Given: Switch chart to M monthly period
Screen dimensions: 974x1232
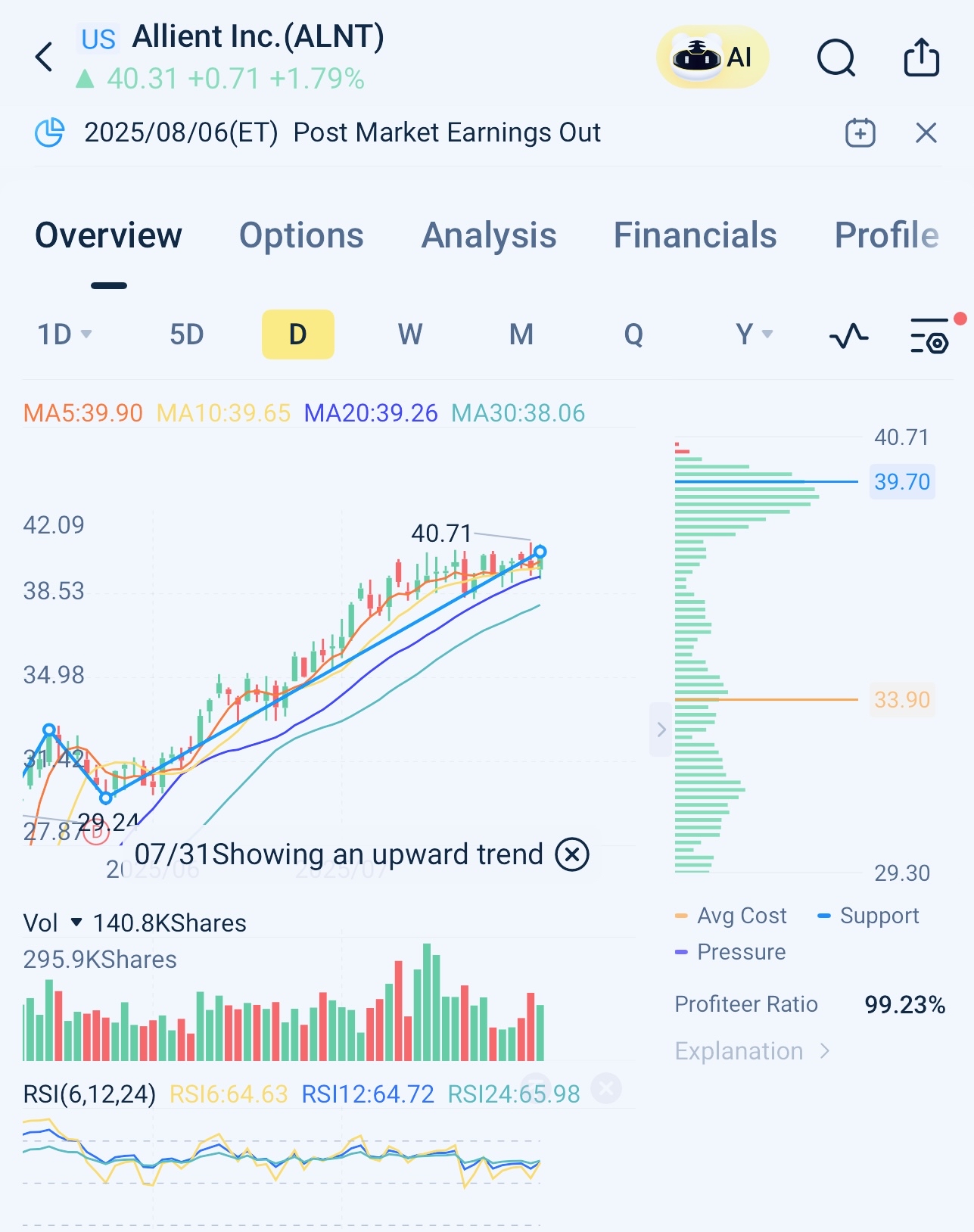Looking at the screenshot, I should coord(521,334).
